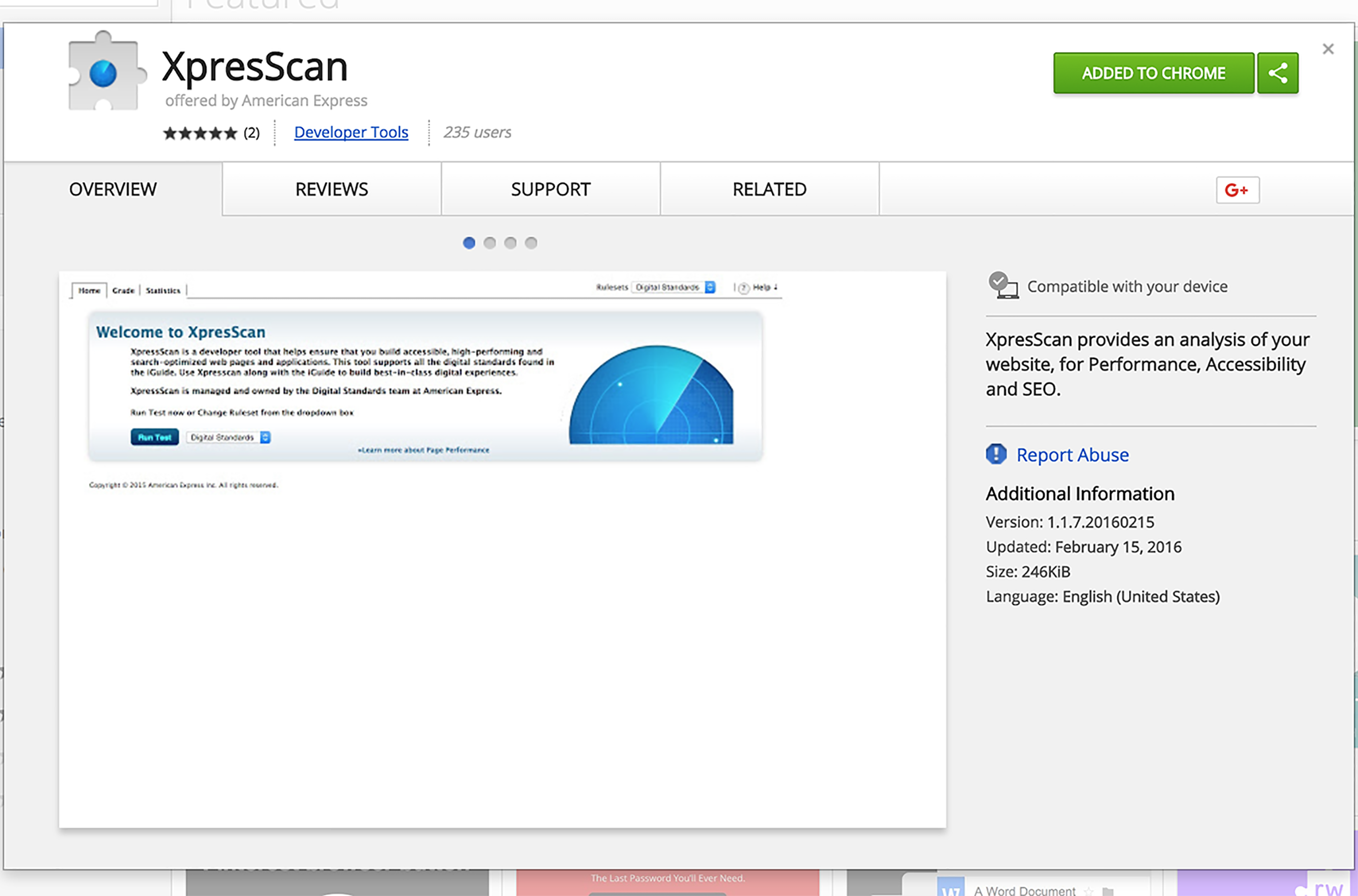Click 'Compatible with your device' text
Screen dimensions: 1358x896
pyautogui.click(x=1127, y=286)
